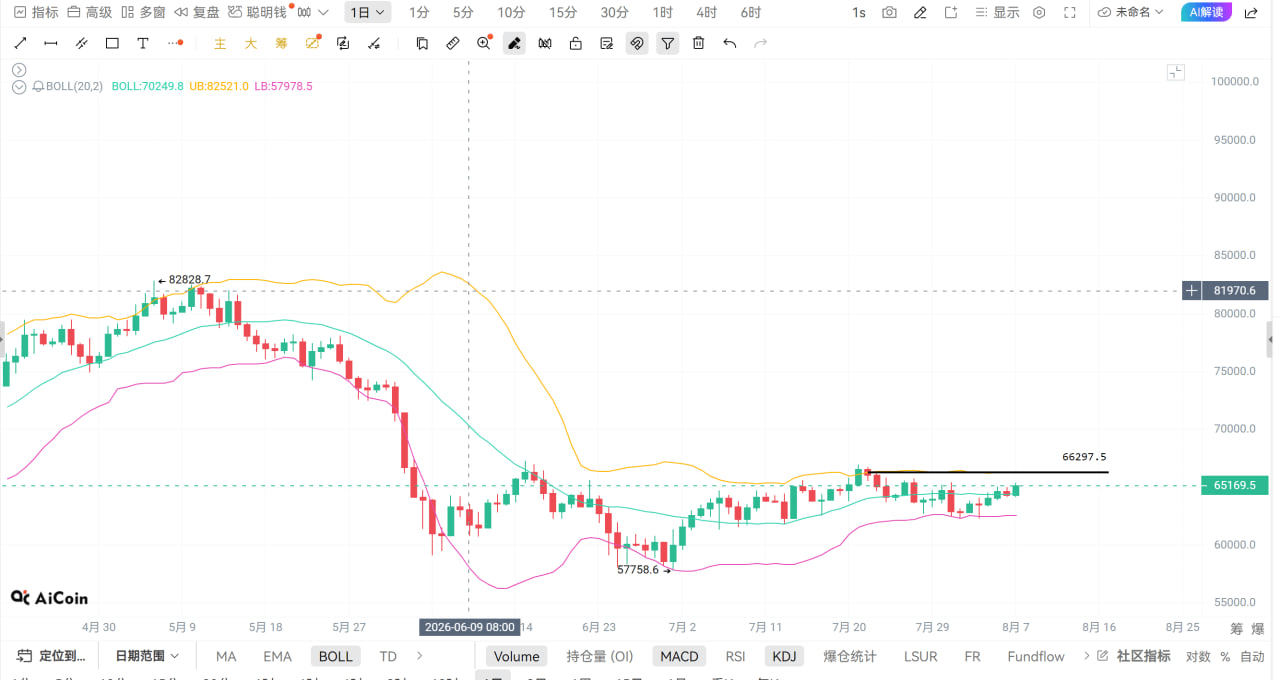Viewport: 1280px width, 680px height.
Task: Select the text annotation tool
Action: [x=143, y=43]
